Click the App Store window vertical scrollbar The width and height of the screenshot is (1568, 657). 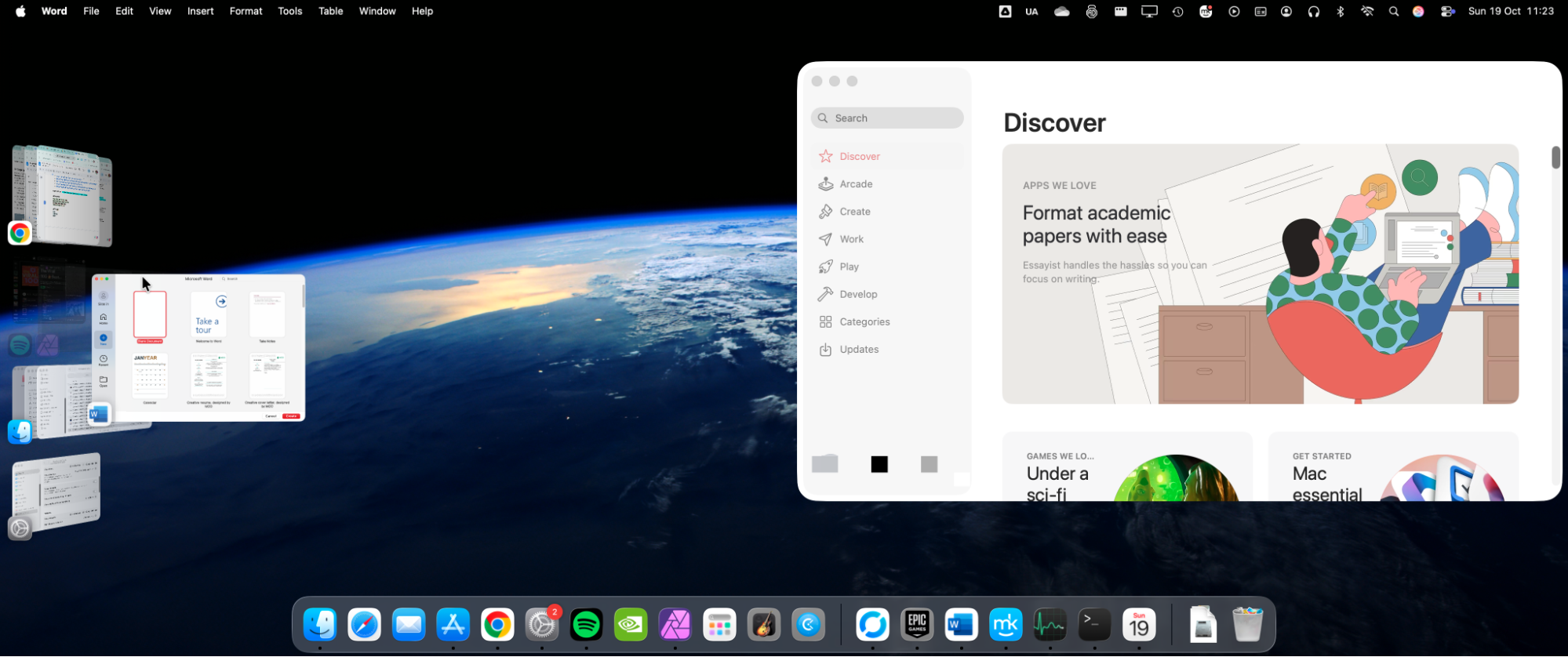(1555, 157)
